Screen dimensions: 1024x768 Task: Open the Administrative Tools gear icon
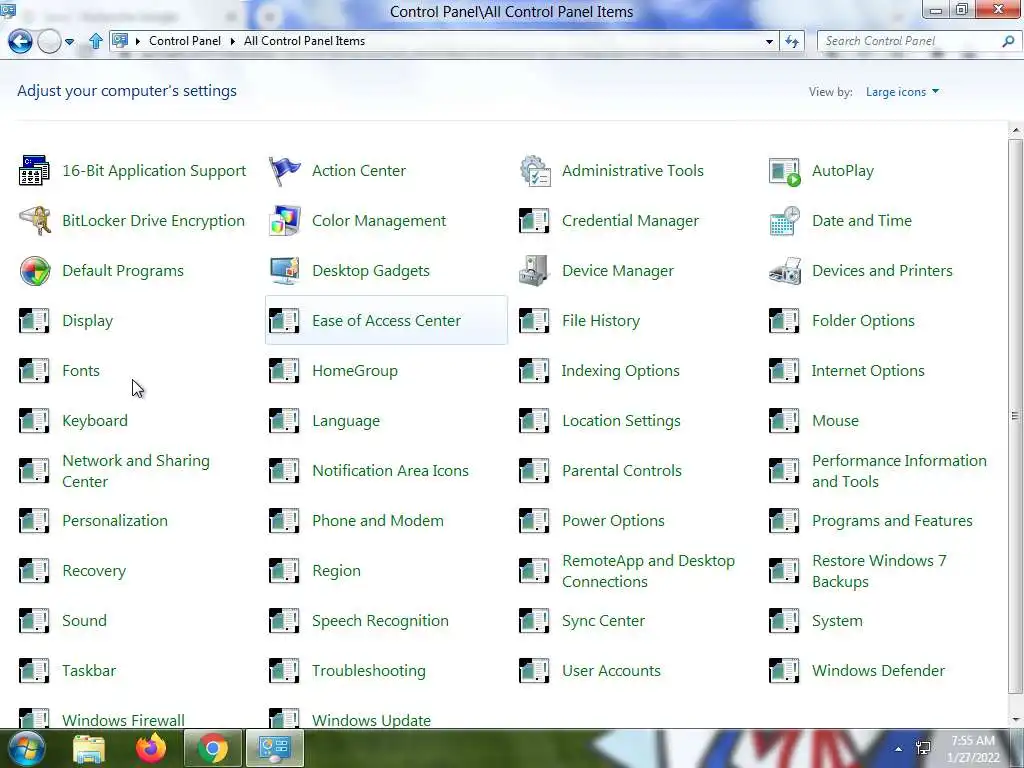point(535,170)
